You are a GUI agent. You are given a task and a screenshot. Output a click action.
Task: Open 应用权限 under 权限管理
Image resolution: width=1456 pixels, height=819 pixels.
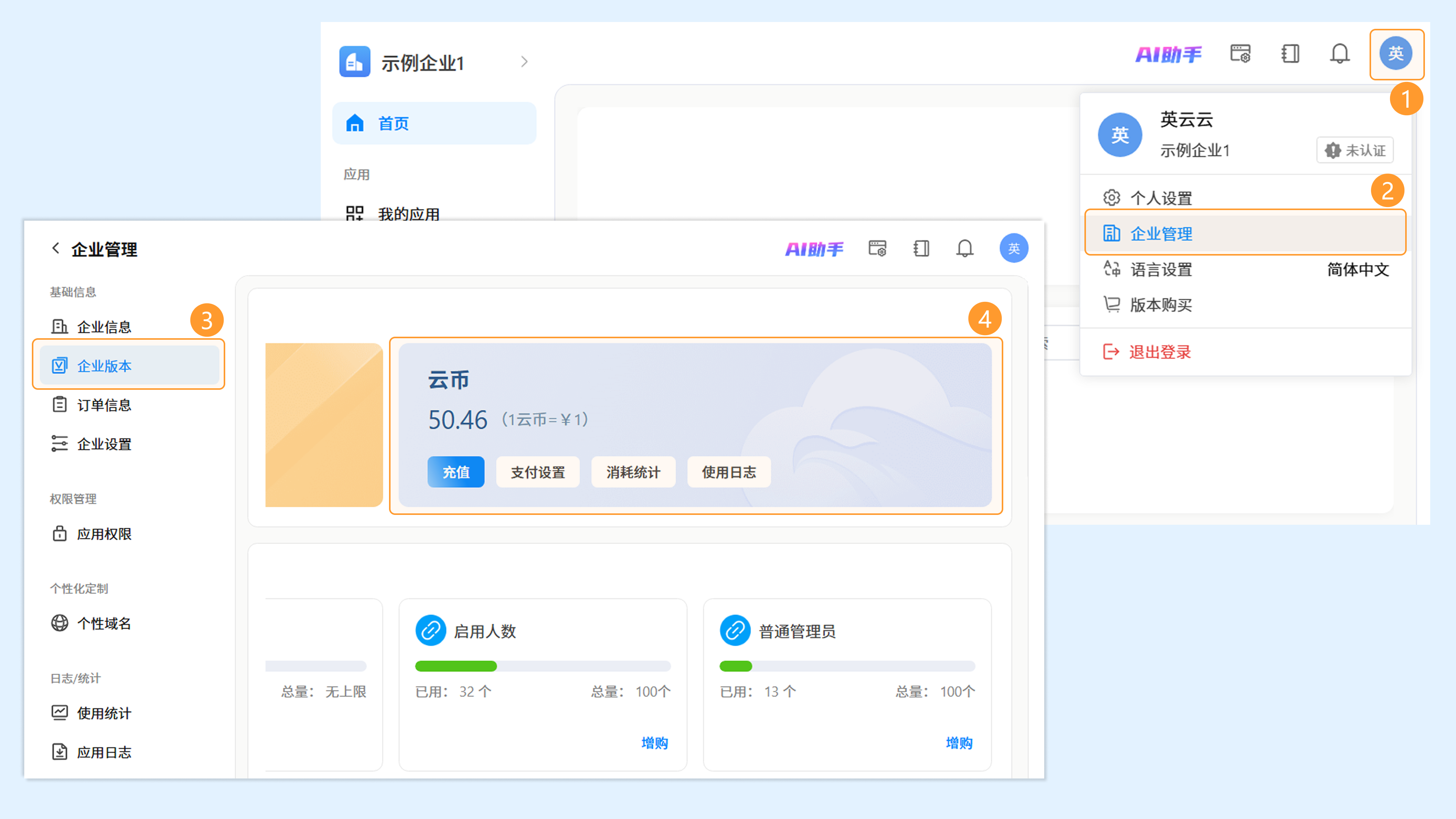pos(129,533)
